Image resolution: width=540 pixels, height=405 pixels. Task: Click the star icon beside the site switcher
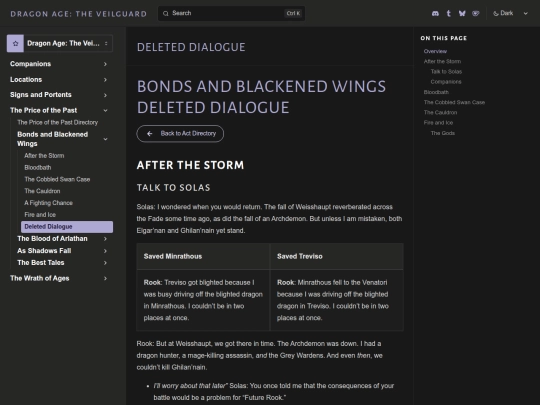(15, 43)
